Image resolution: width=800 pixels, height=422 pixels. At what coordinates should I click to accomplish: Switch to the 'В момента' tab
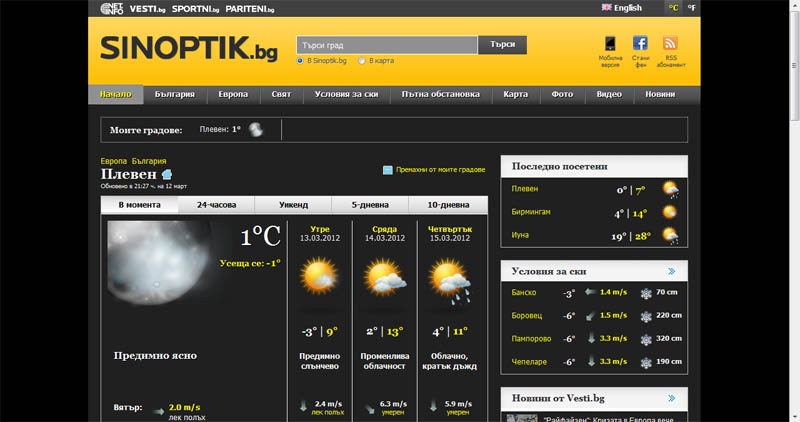coord(139,205)
